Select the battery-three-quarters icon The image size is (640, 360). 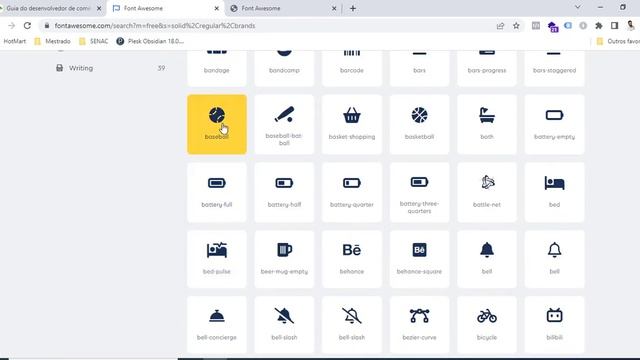click(x=419, y=192)
